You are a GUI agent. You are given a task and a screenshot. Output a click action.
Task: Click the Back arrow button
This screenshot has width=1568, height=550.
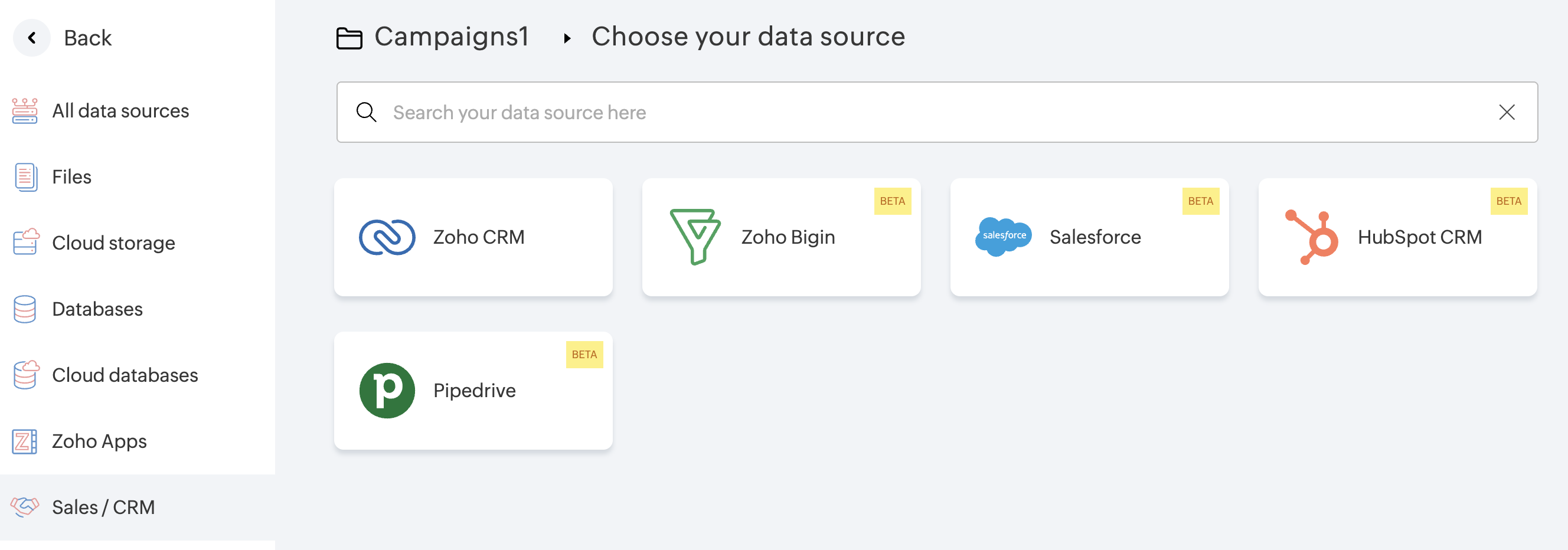(32, 38)
